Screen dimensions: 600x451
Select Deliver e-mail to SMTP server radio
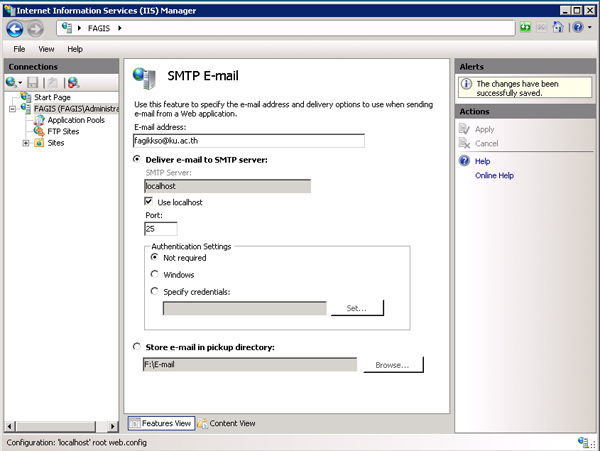click(137, 159)
